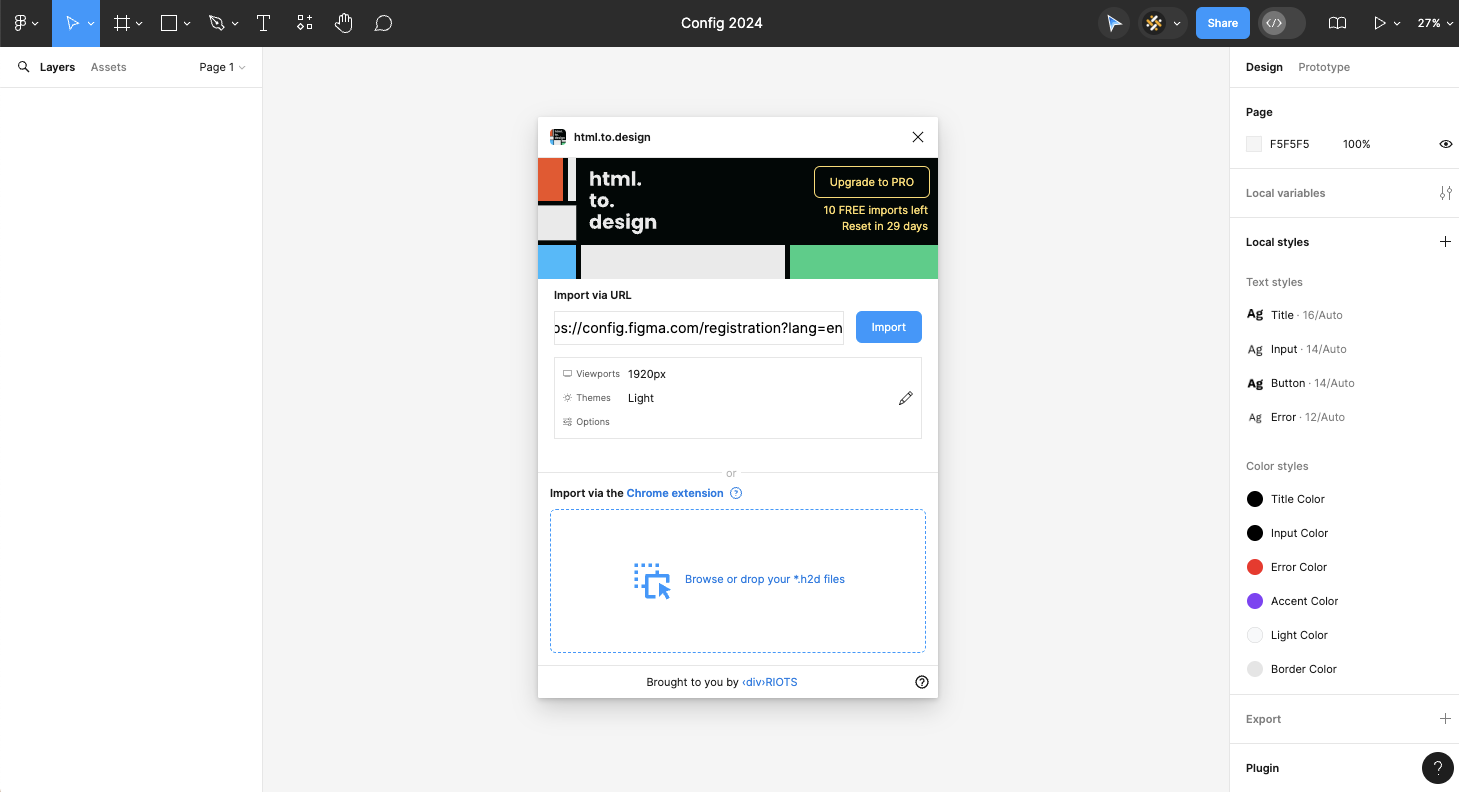Viewport: 1459px width, 792px height.
Task: Click Chrome extension help info icon
Action: point(736,493)
